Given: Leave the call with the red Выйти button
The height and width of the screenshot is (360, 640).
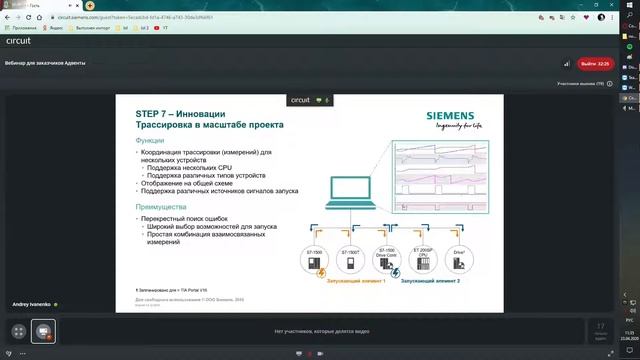Looking at the screenshot, I should coord(595,64).
